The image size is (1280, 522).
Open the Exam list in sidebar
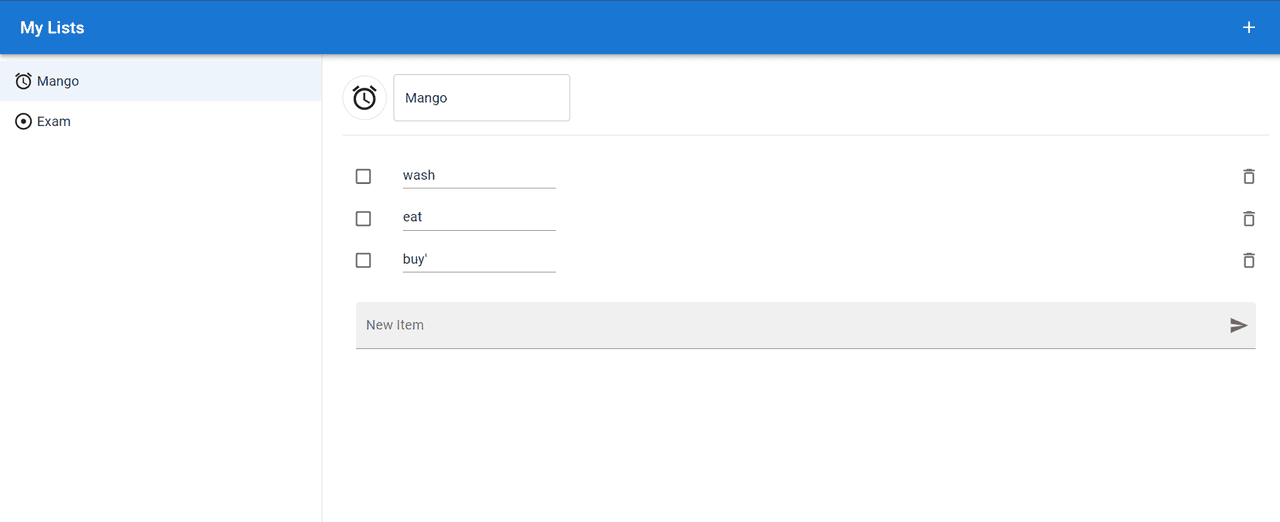54,122
